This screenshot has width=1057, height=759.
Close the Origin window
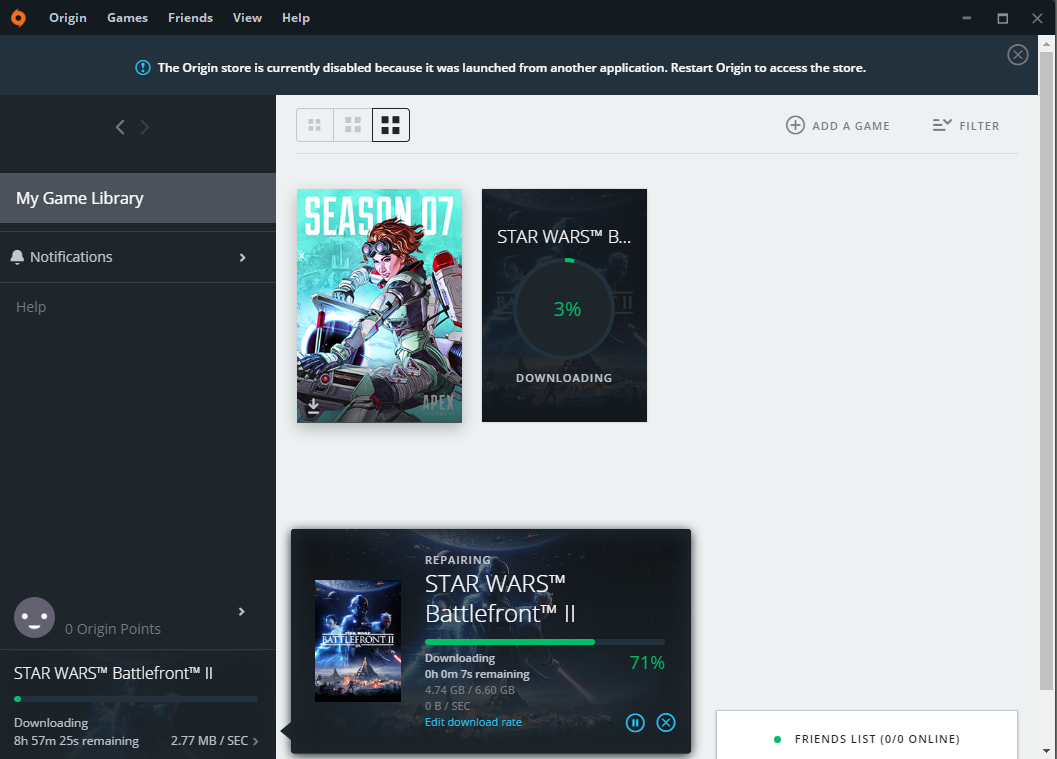(1037, 18)
